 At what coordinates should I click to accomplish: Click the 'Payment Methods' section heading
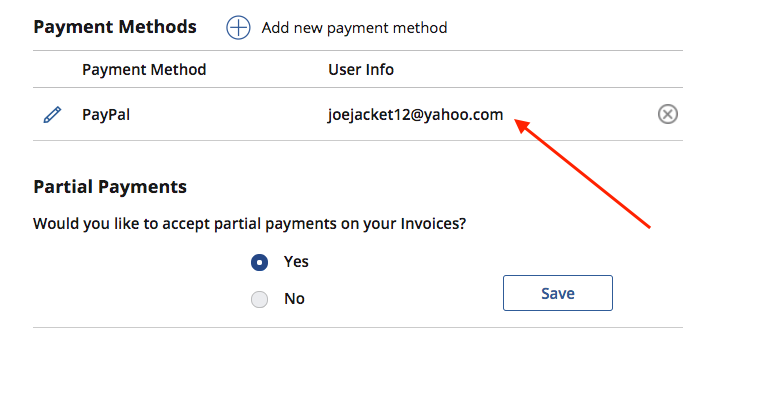coord(115,27)
